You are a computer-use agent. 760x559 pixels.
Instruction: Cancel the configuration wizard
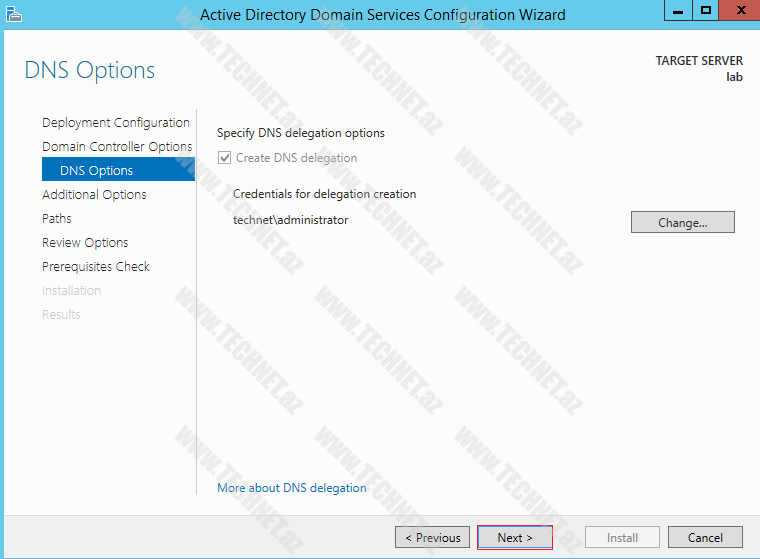click(705, 538)
